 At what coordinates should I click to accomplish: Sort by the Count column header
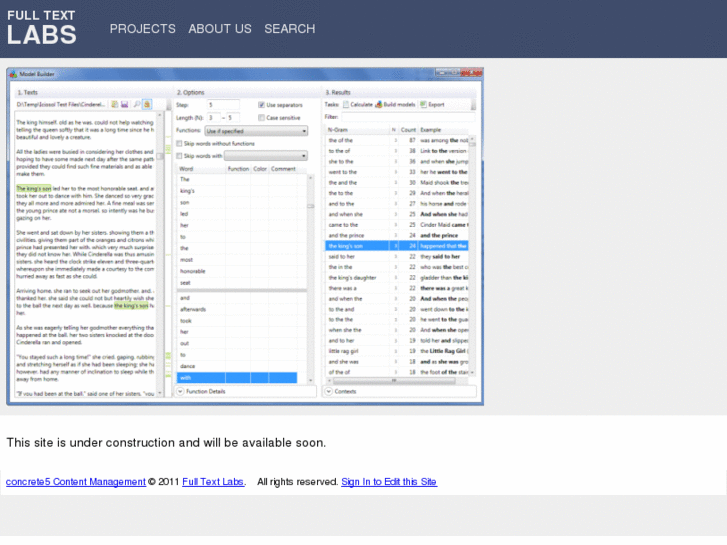[x=408, y=130]
